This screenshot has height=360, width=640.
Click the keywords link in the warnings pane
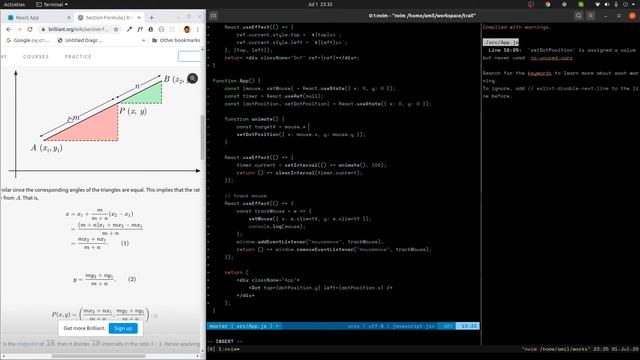click(x=539, y=73)
